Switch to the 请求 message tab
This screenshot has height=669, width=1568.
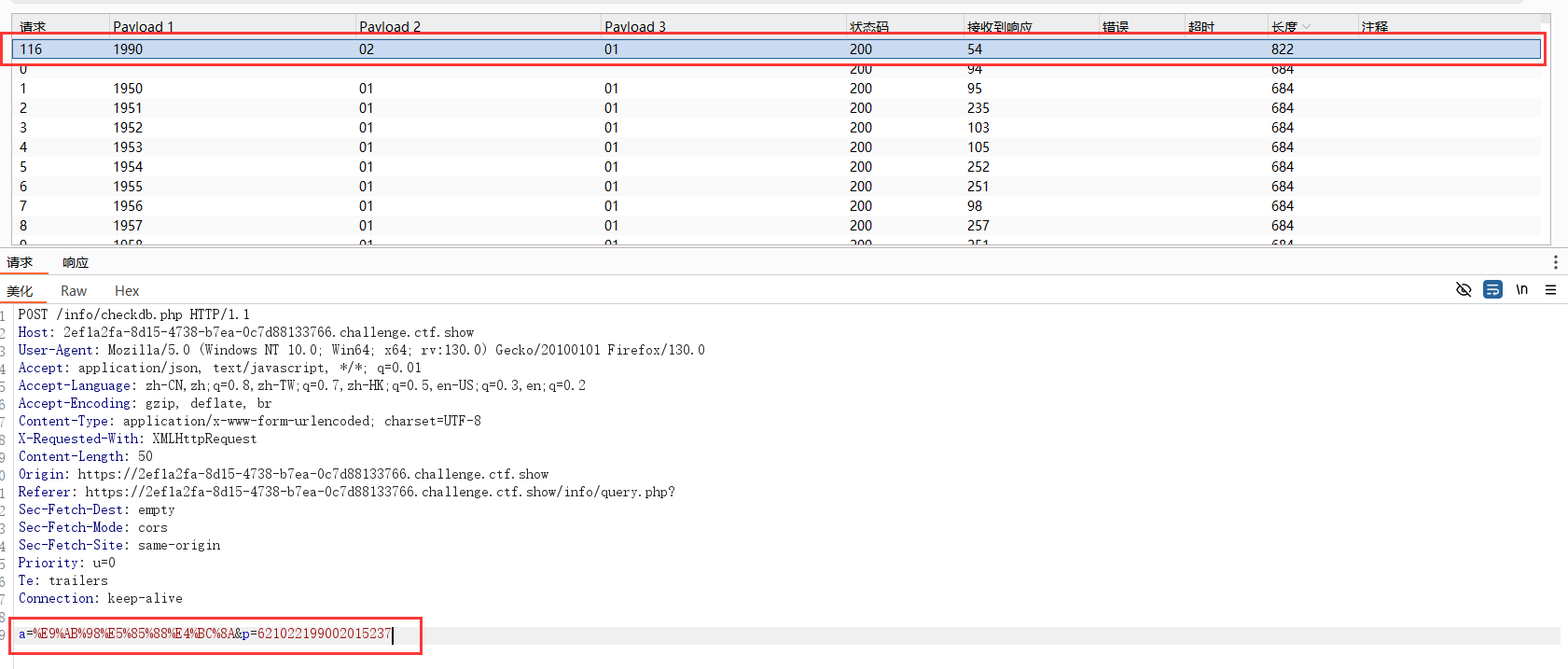[x=20, y=262]
